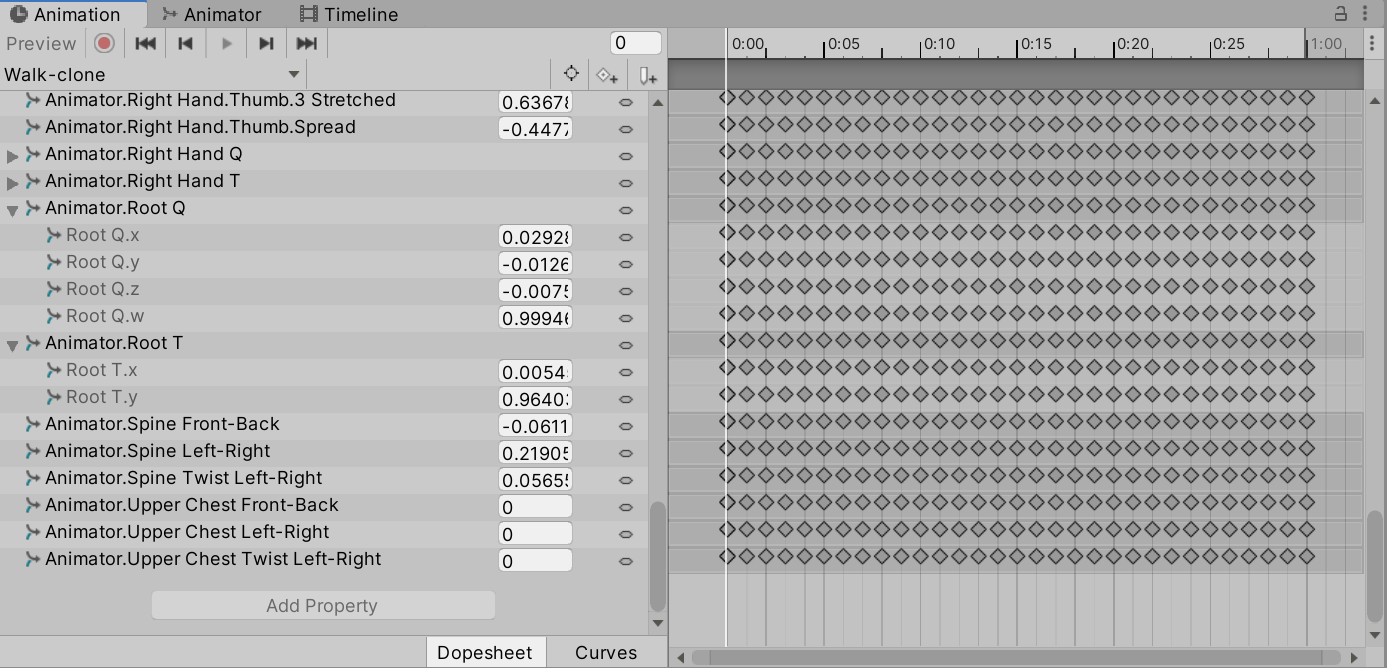Click the property list vertical scrollbar
Viewport: 1387px width, 668px height.
point(657,556)
